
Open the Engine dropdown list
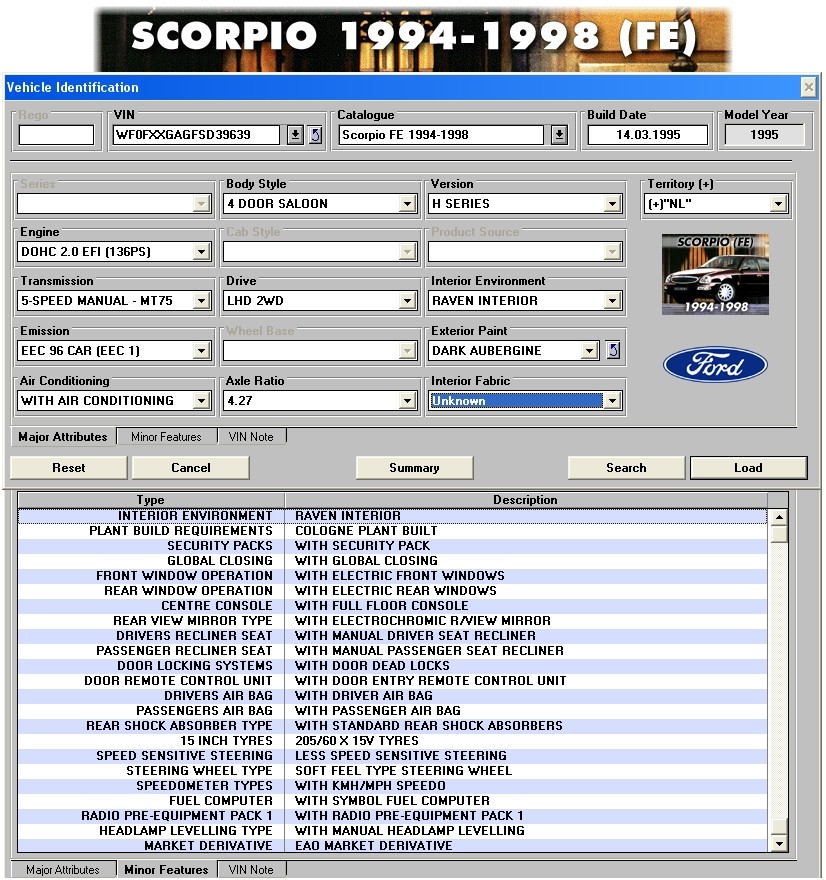click(201, 252)
